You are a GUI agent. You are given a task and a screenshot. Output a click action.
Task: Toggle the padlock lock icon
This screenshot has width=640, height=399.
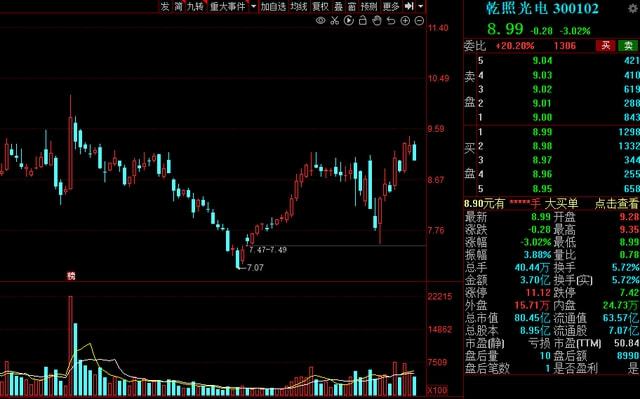(x=362, y=20)
